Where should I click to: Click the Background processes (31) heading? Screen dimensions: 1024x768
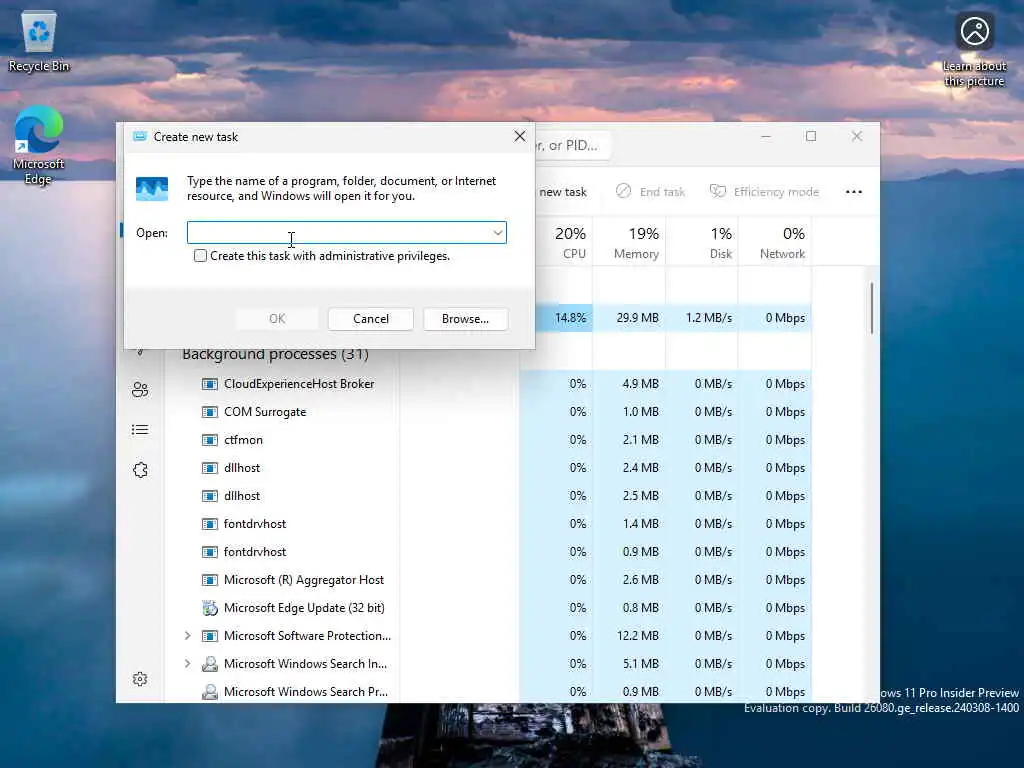pyautogui.click(x=275, y=354)
